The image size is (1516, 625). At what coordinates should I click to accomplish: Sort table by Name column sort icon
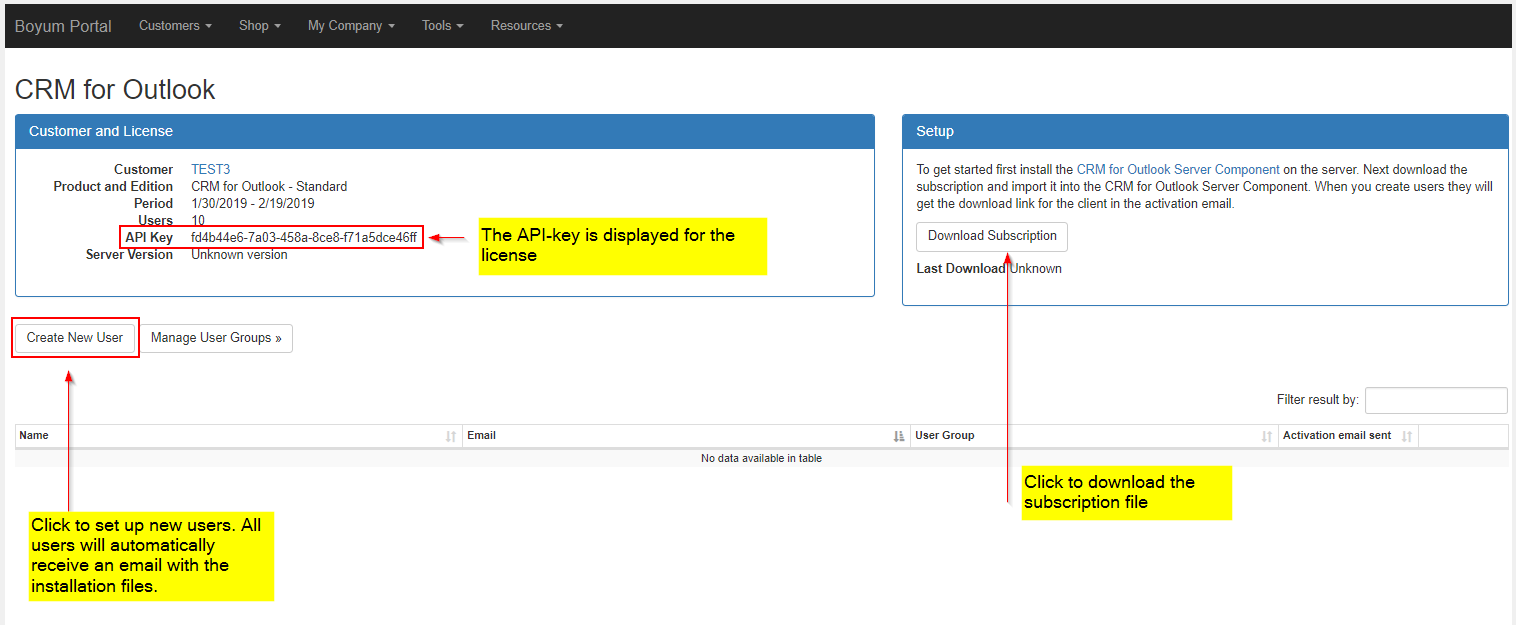[x=451, y=436]
